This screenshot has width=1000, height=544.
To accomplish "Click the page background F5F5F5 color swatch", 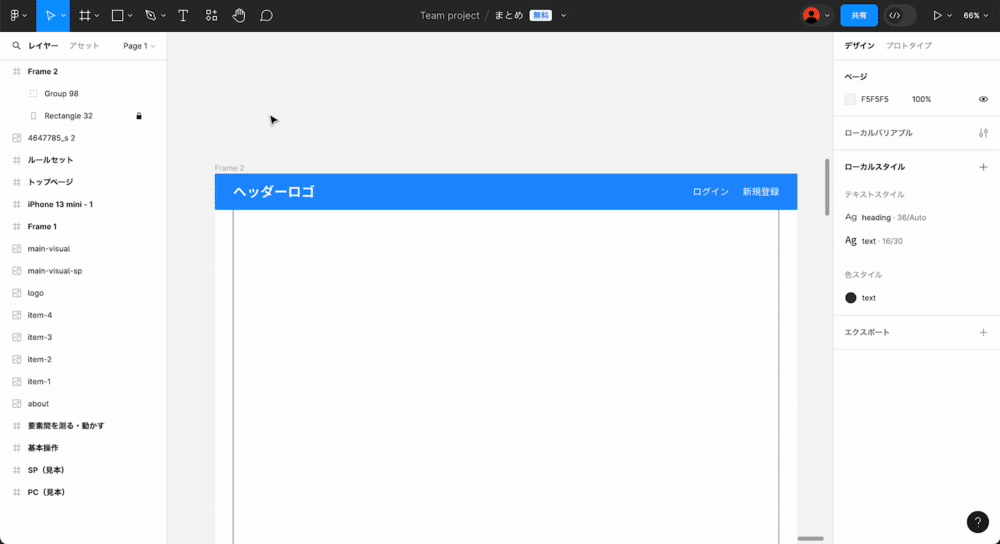I will (850, 99).
